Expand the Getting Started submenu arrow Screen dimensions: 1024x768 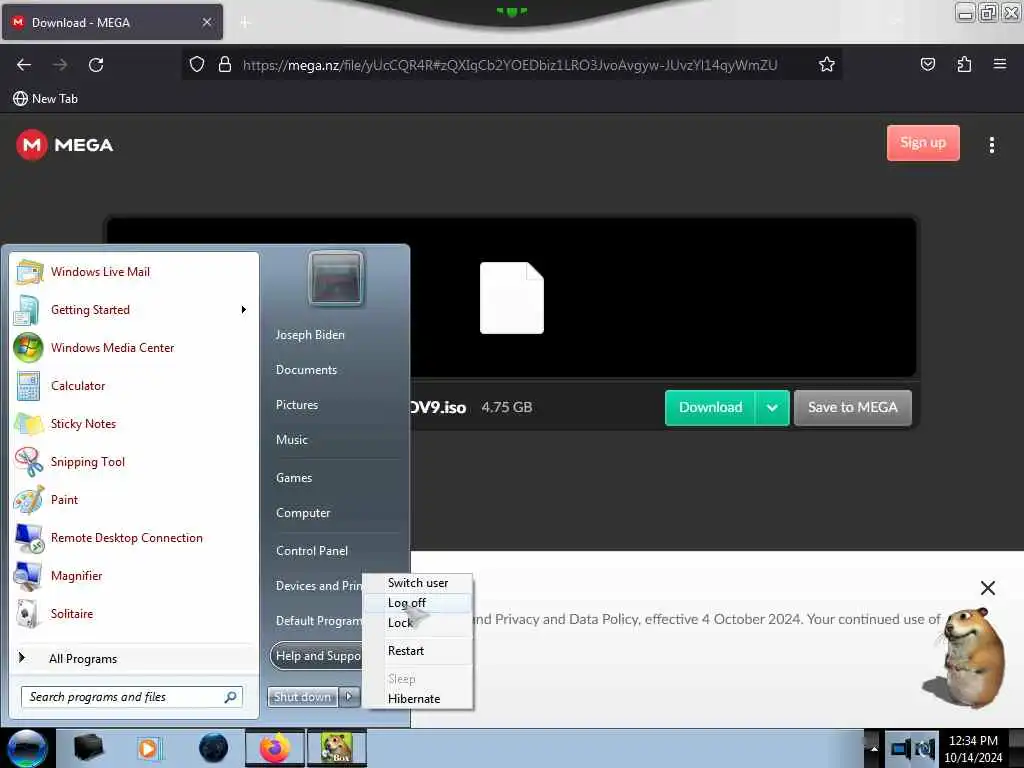coord(244,310)
